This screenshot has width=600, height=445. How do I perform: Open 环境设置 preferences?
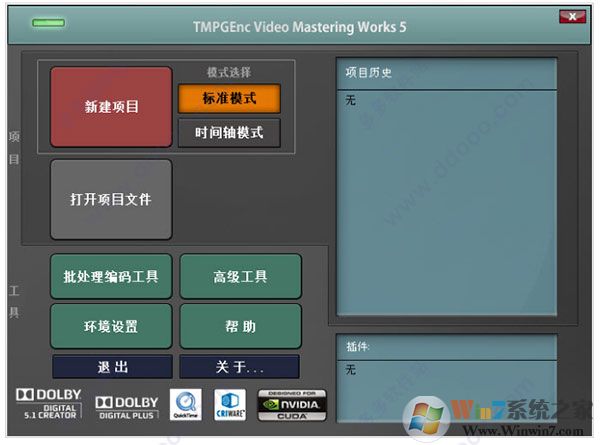(111, 326)
